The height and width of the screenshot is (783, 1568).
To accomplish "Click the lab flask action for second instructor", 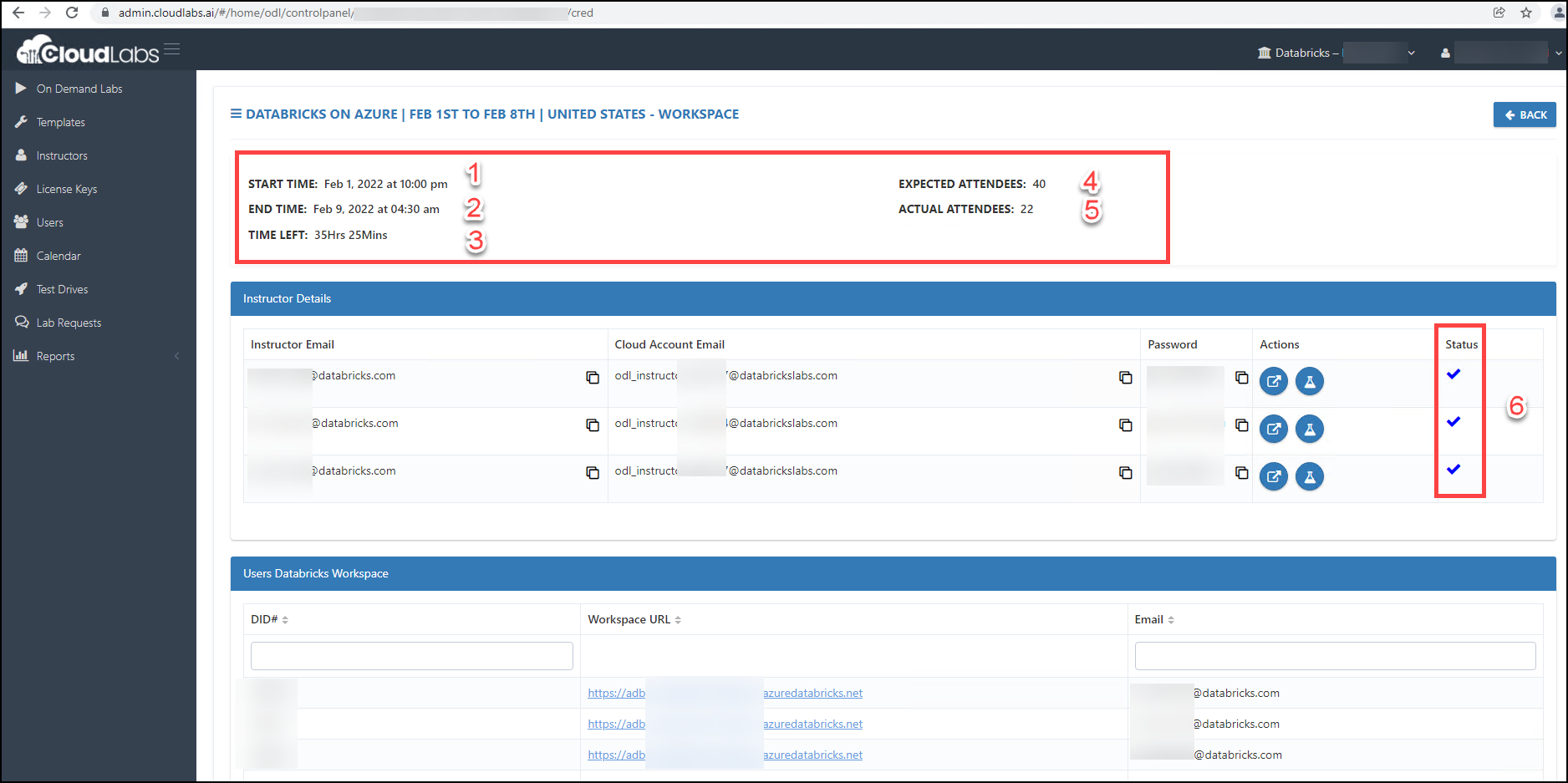I will [1310, 429].
